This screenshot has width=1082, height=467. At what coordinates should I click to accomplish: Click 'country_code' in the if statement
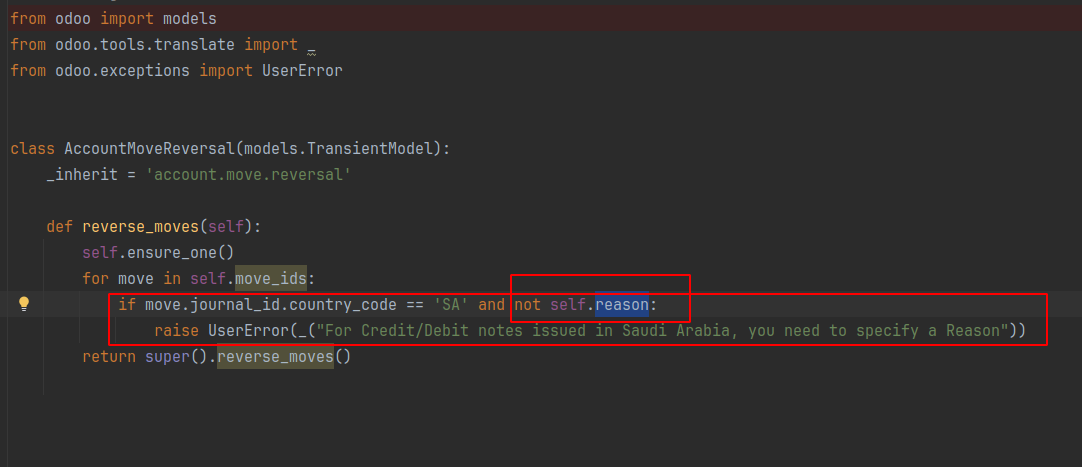(344, 304)
